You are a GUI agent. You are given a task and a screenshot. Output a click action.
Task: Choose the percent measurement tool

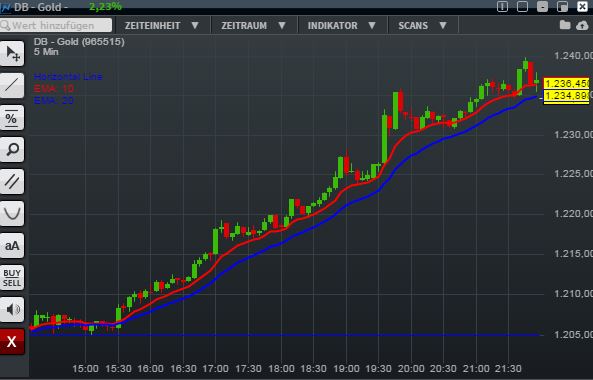pyautogui.click(x=12, y=118)
